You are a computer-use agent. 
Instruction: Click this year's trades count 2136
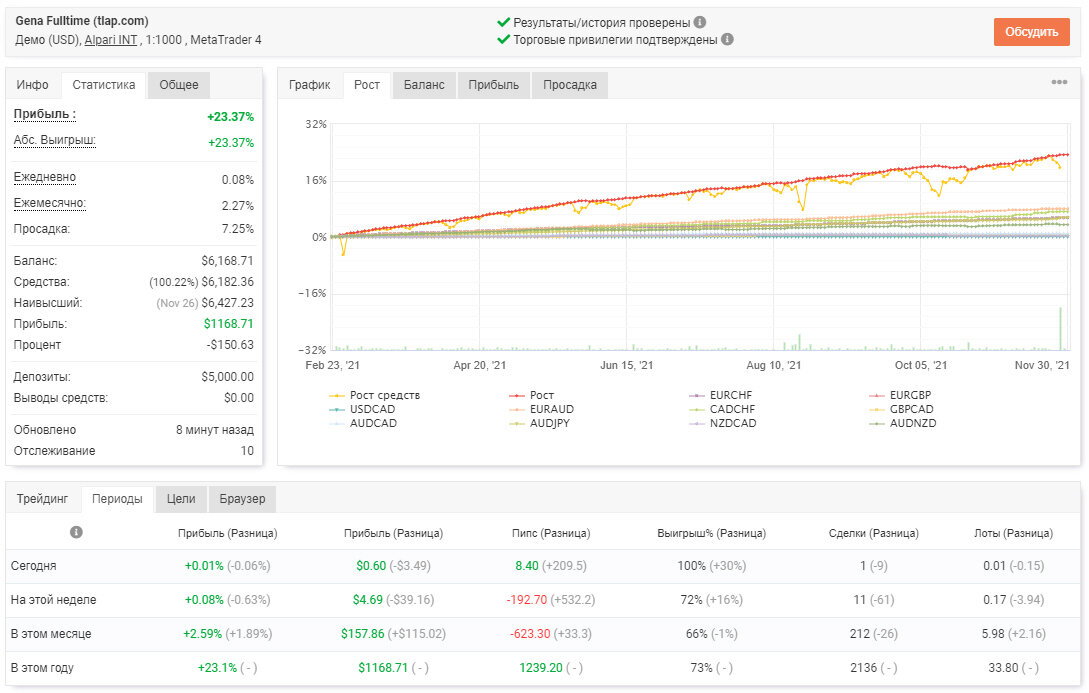tap(863, 667)
